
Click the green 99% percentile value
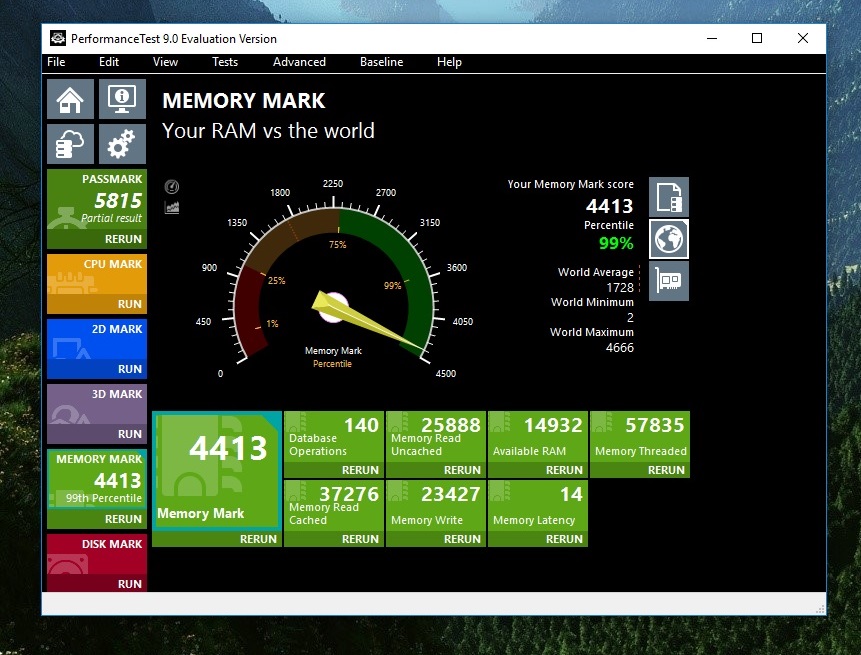(616, 243)
